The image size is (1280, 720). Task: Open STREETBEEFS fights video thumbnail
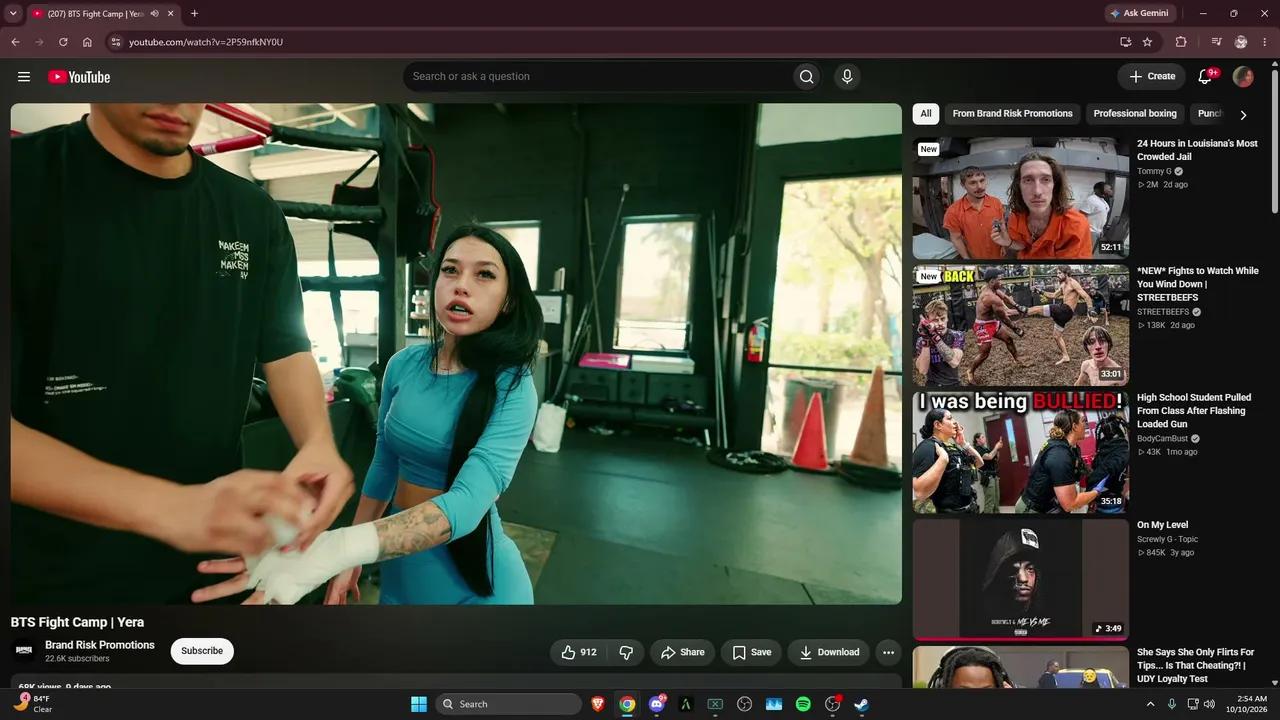[1020, 325]
